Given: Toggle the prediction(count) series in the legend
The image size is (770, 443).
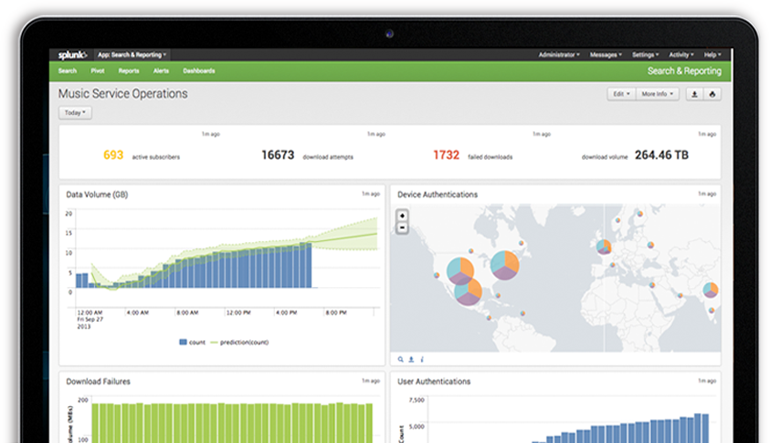Looking at the screenshot, I should [240, 342].
